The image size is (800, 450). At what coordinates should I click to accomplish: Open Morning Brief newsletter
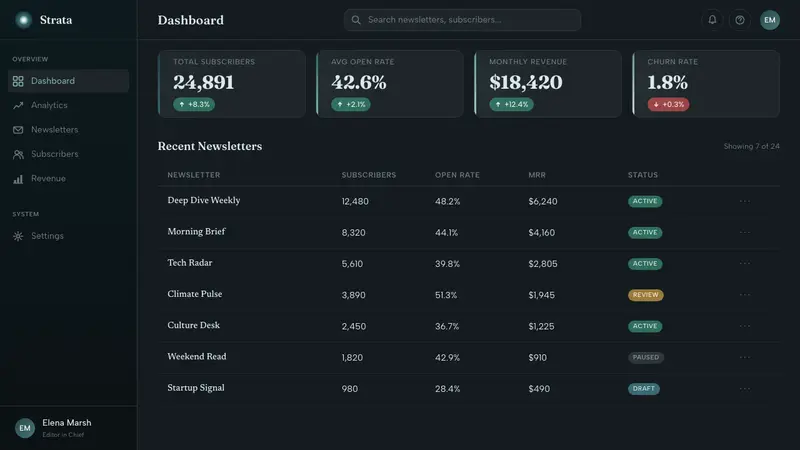(x=196, y=232)
